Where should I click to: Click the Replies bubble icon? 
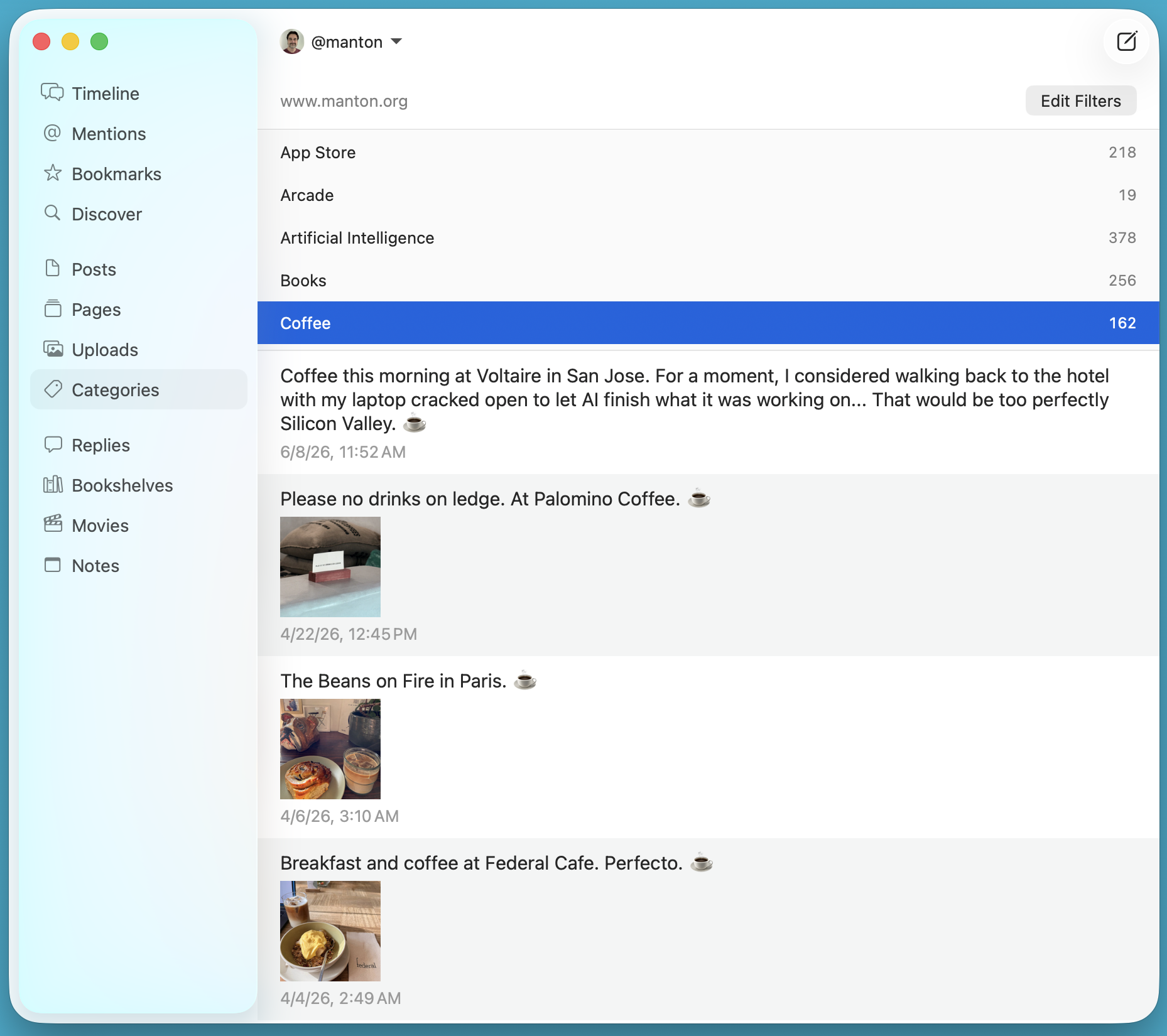(53, 445)
